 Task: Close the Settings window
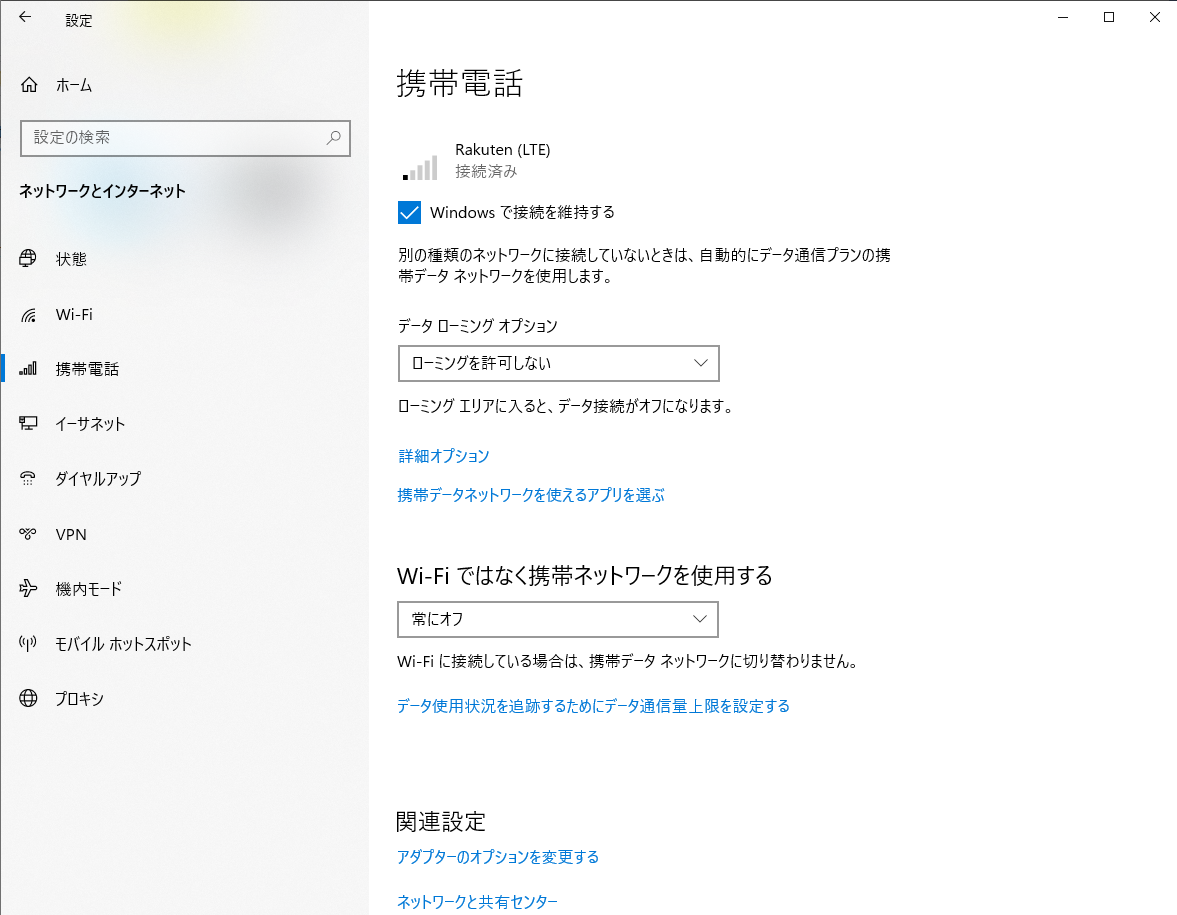(x=1154, y=17)
